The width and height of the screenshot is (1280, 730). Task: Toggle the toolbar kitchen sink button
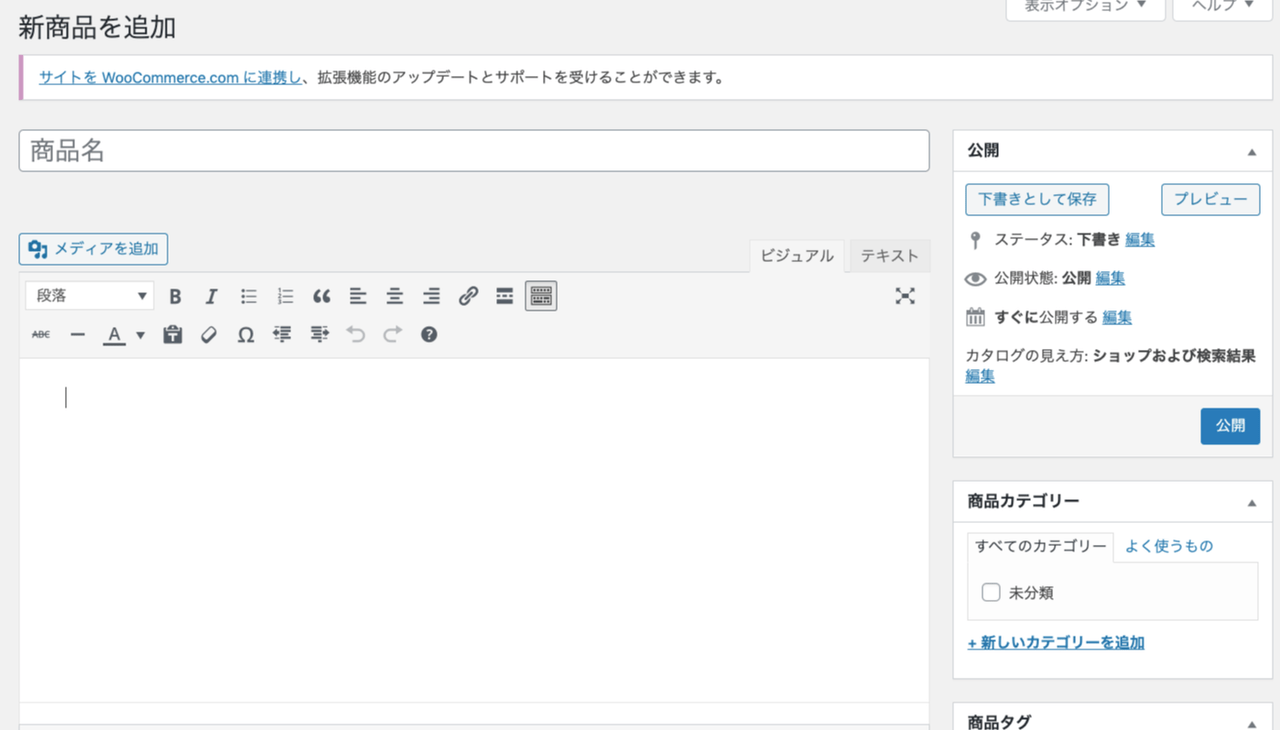pyautogui.click(x=541, y=296)
